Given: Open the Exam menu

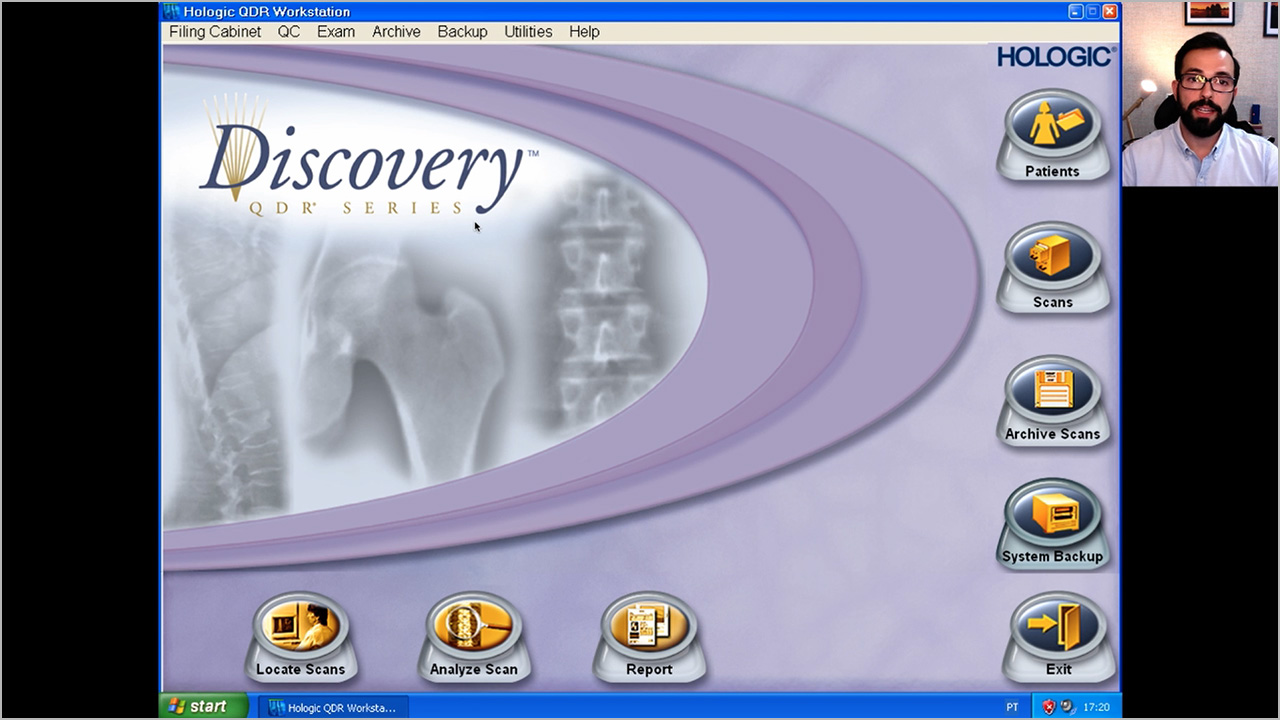Looking at the screenshot, I should tap(336, 31).
